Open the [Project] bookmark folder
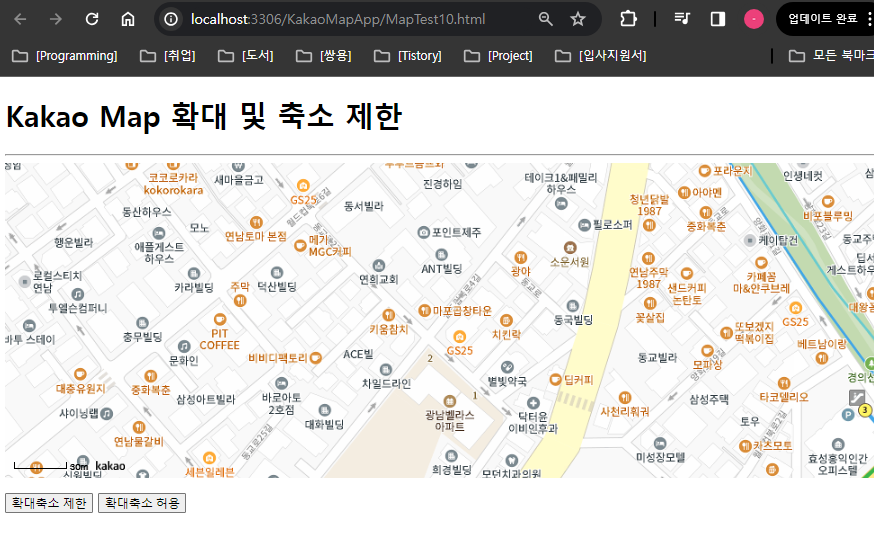The image size is (874, 549). [498, 56]
